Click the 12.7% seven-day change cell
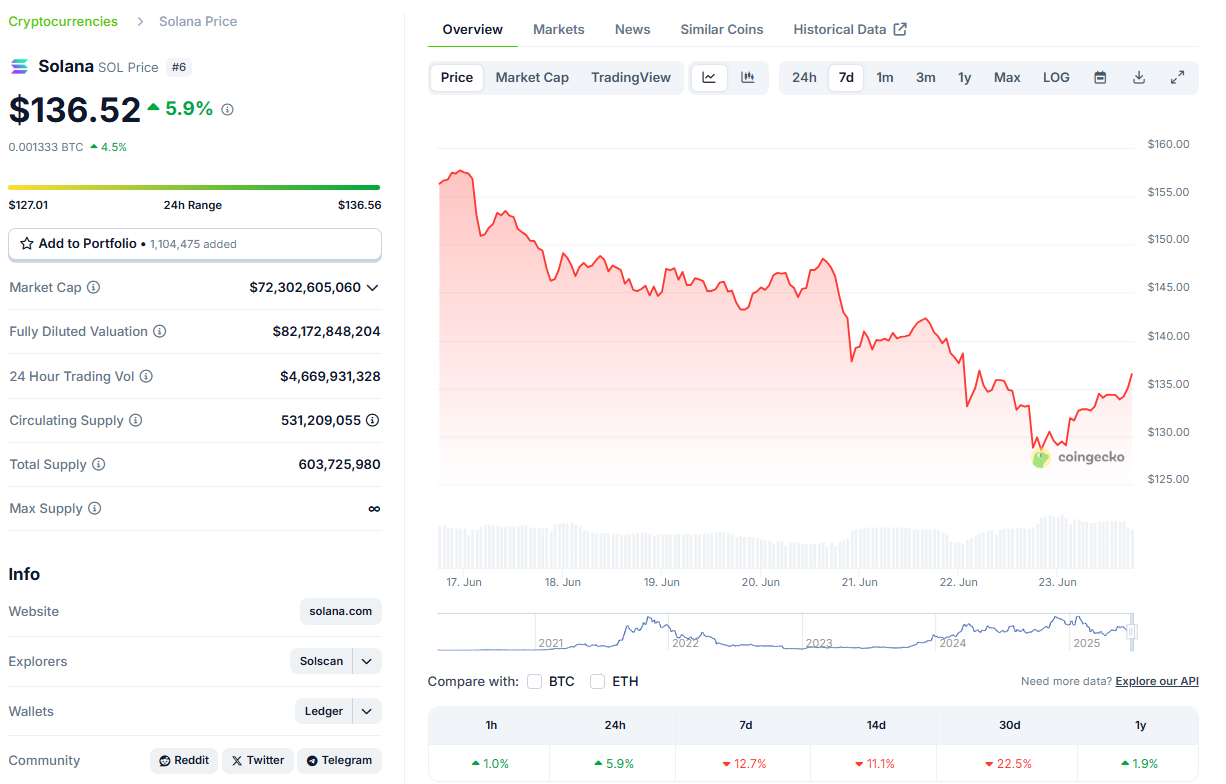The height and width of the screenshot is (784, 1226). tap(745, 764)
